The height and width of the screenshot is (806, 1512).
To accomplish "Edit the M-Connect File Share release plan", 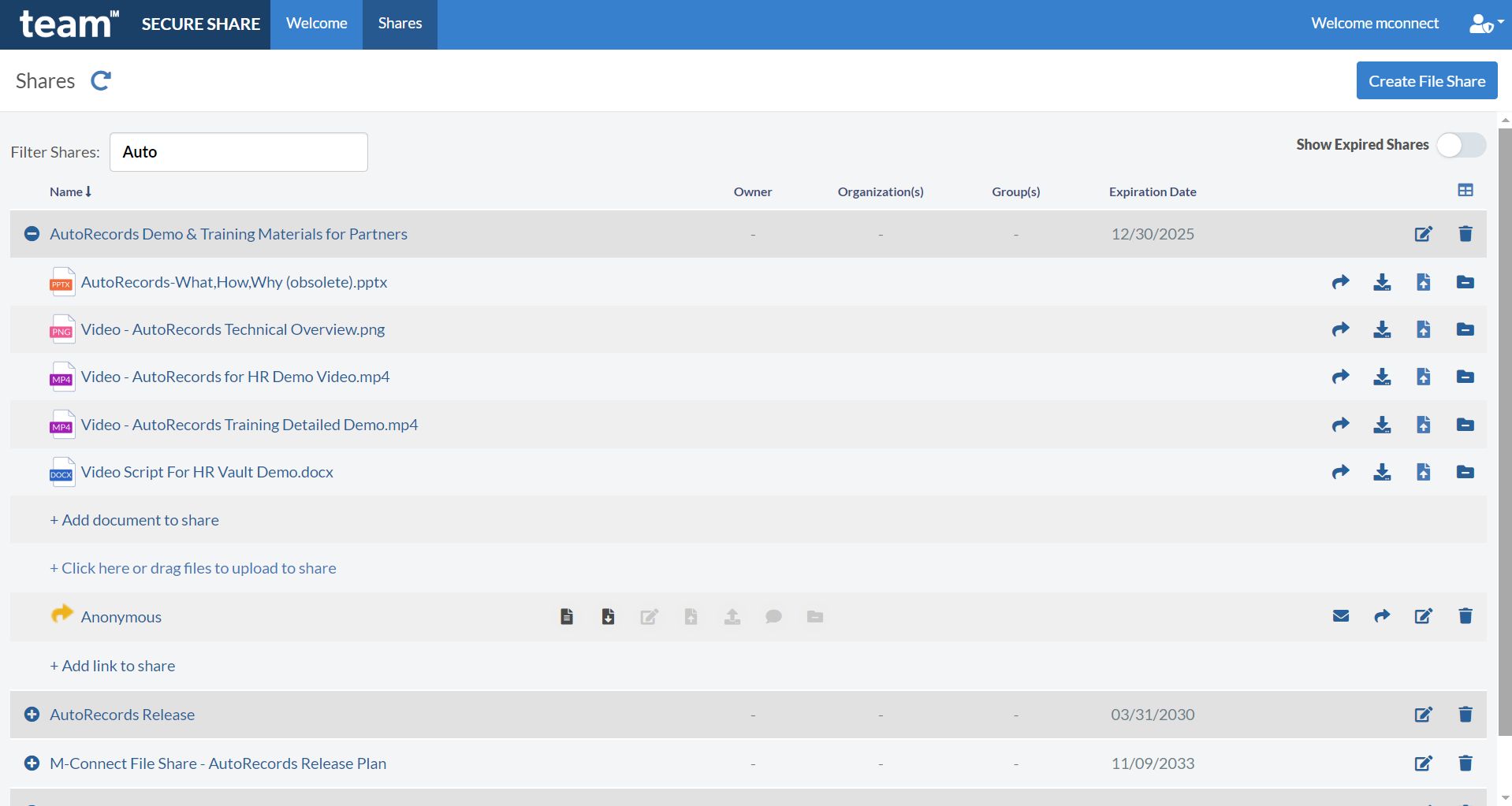I will coord(1423,763).
